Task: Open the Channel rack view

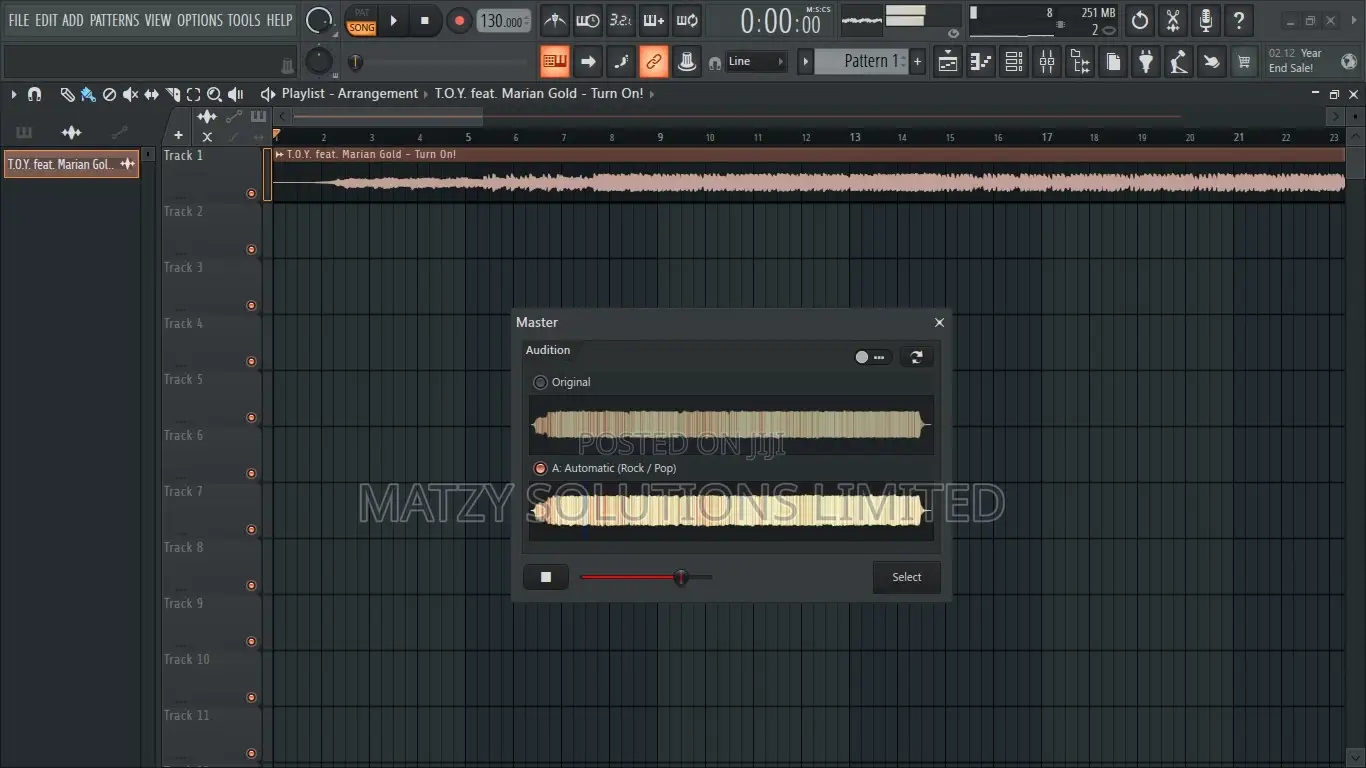Action: pyautogui.click(x=1014, y=62)
